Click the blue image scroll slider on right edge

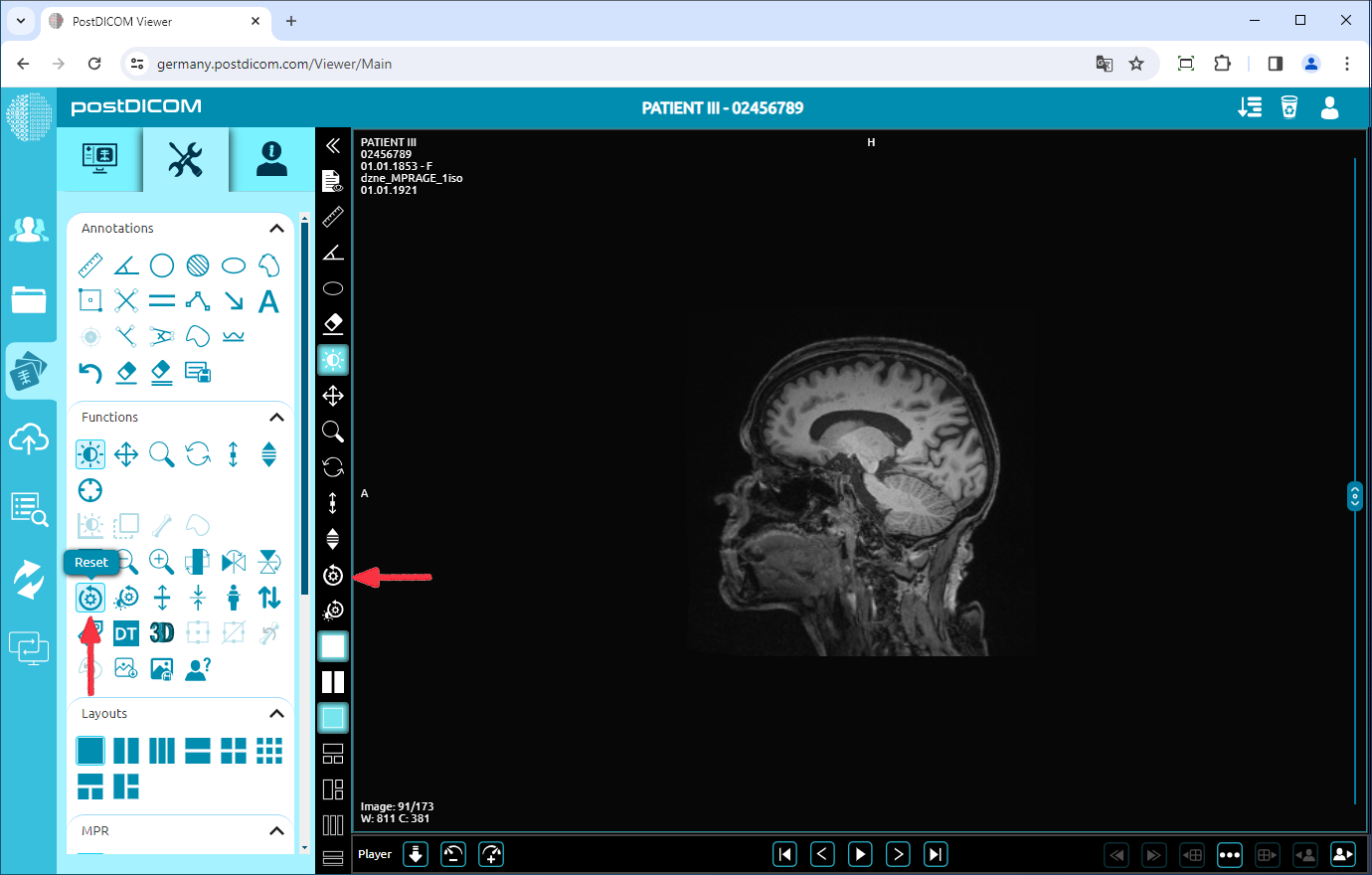[x=1354, y=495]
